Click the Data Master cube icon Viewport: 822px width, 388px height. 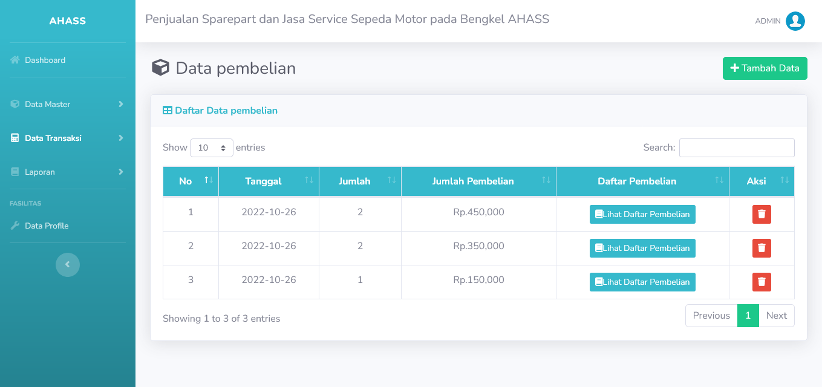(15, 104)
